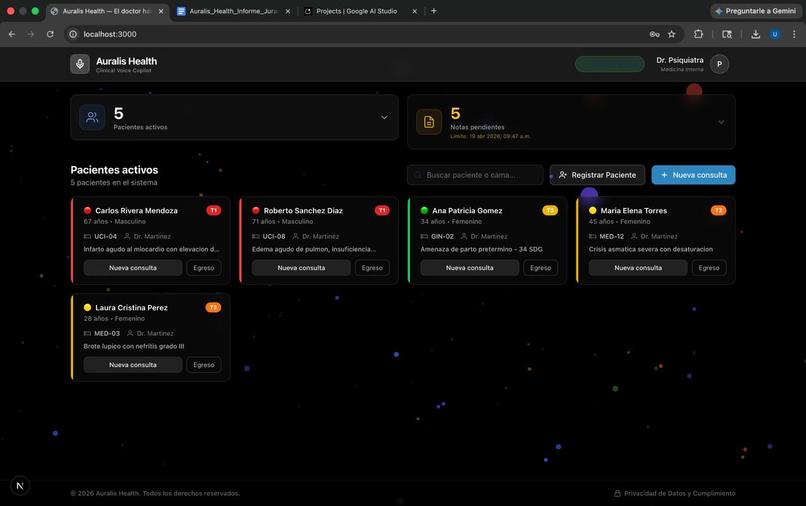Image resolution: width=806 pixels, height=506 pixels.
Task: Click Nueva consulta for Maria Elena Torres
Action: point(638,268)
